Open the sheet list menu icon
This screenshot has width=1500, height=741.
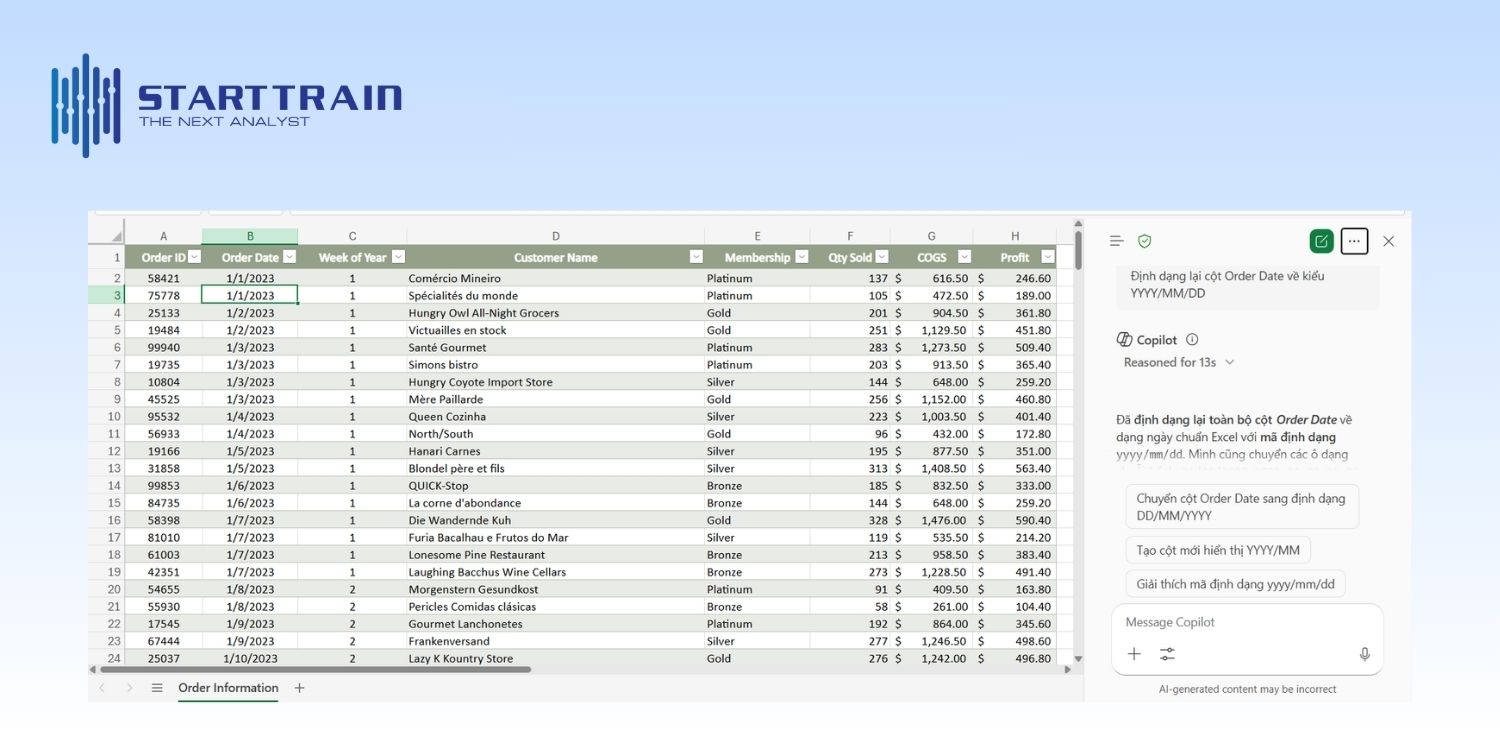click(x=156, y=688)
